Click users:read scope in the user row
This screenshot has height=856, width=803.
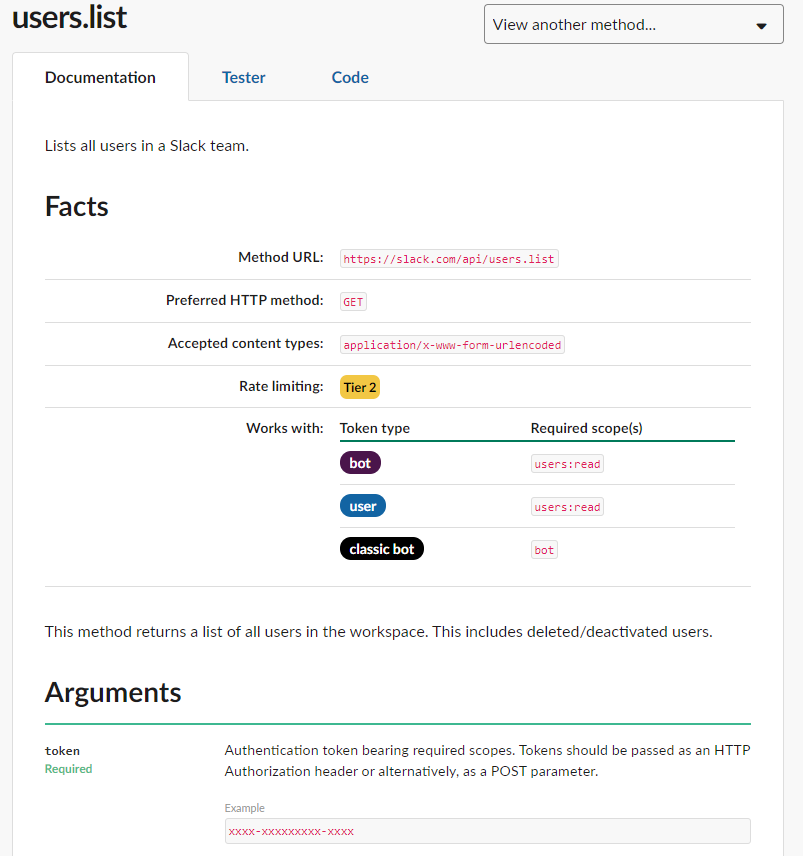[567, 507]
